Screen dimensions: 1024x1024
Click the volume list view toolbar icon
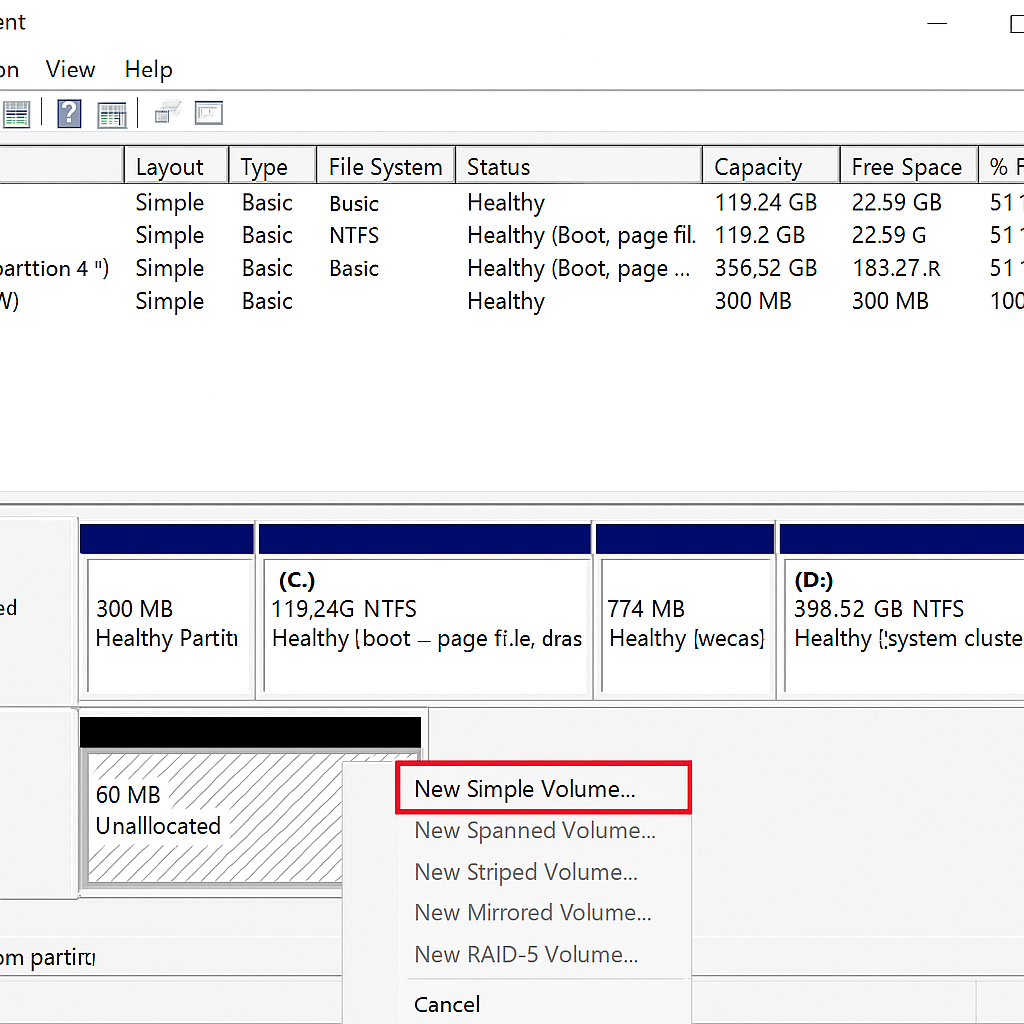(111, 113)
